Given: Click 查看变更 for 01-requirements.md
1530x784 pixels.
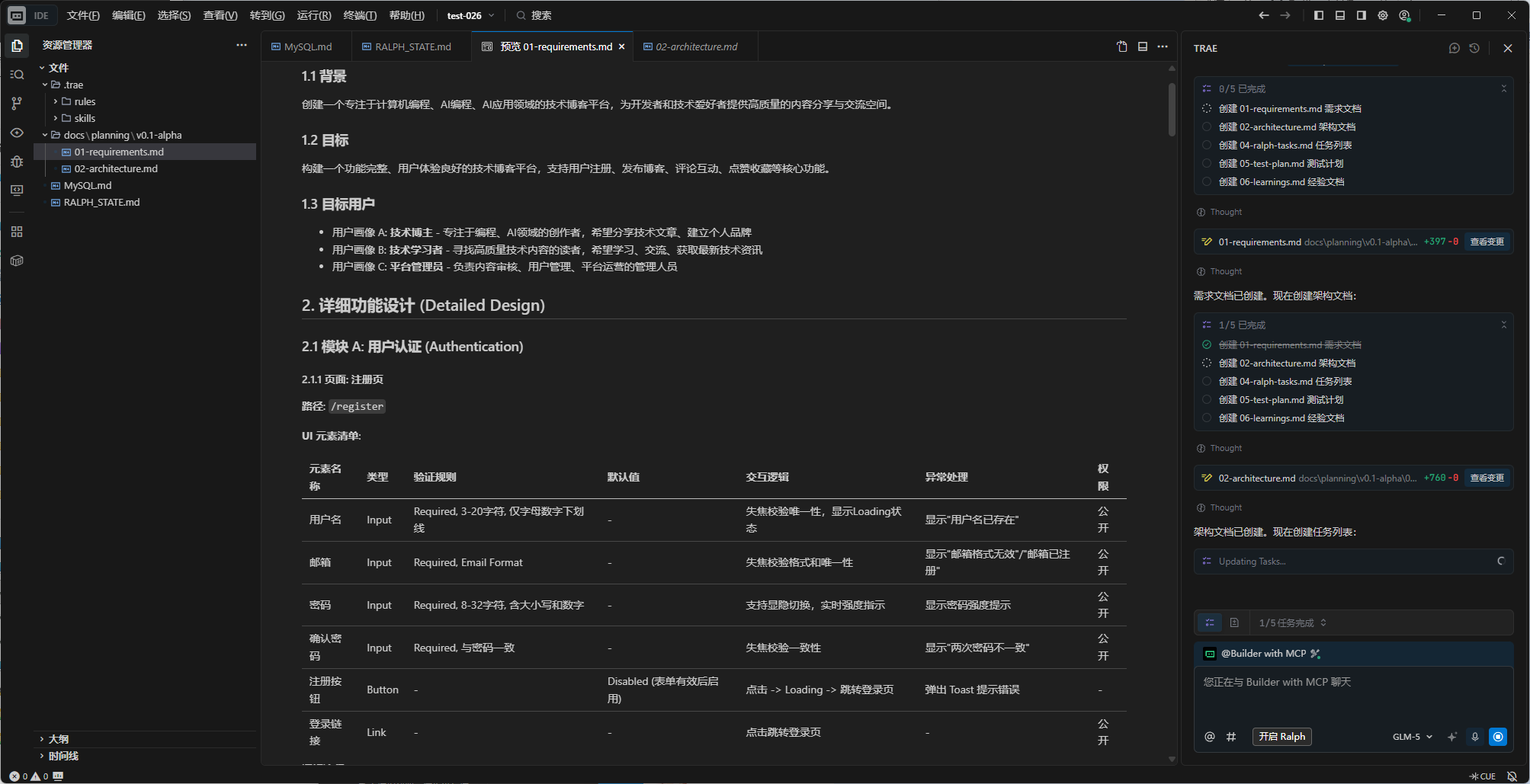Looking at the screenshot, I should pyautogui.click(x=1487, y=242).
